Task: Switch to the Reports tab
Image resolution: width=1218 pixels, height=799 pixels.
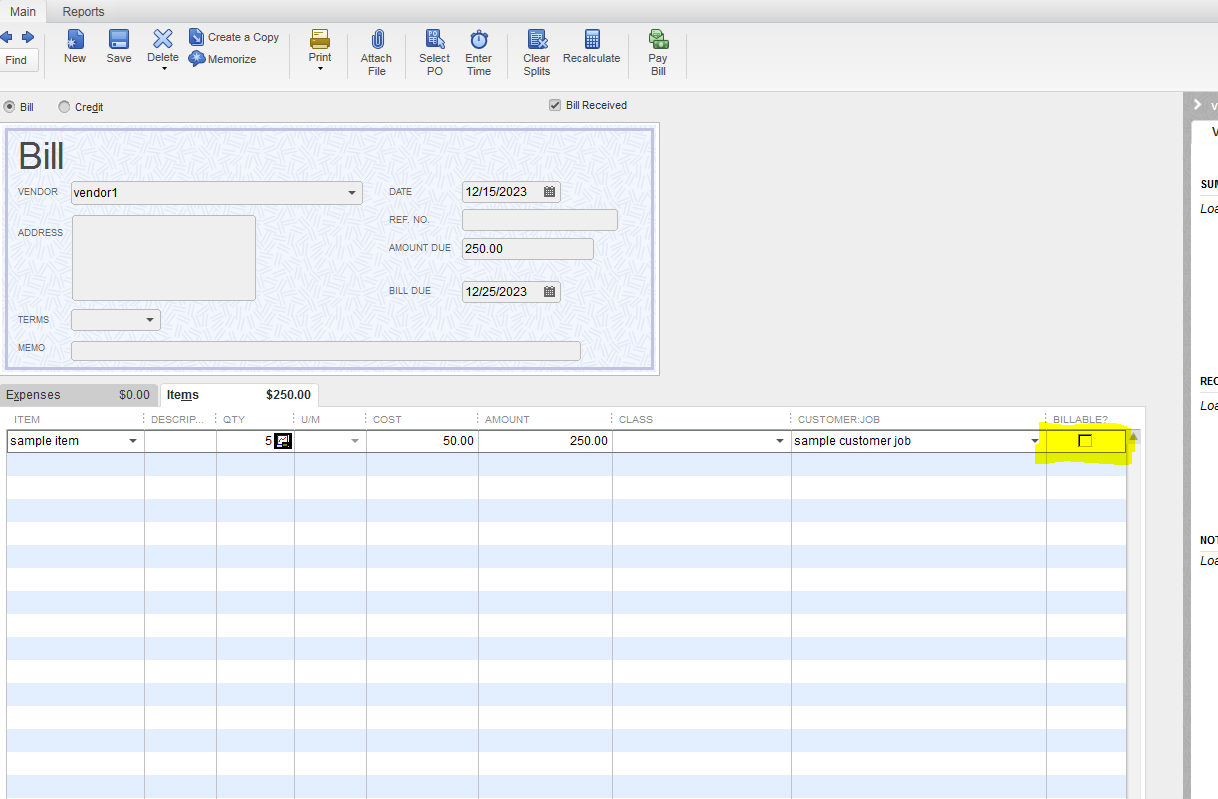Action: (83, 11)
